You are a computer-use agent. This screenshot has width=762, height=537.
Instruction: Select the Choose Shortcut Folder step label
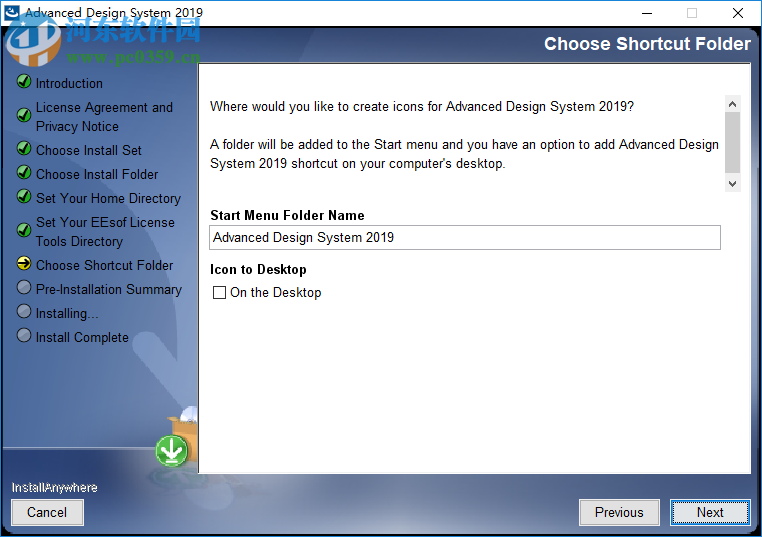pyautogui.click(x=104, y=265)
